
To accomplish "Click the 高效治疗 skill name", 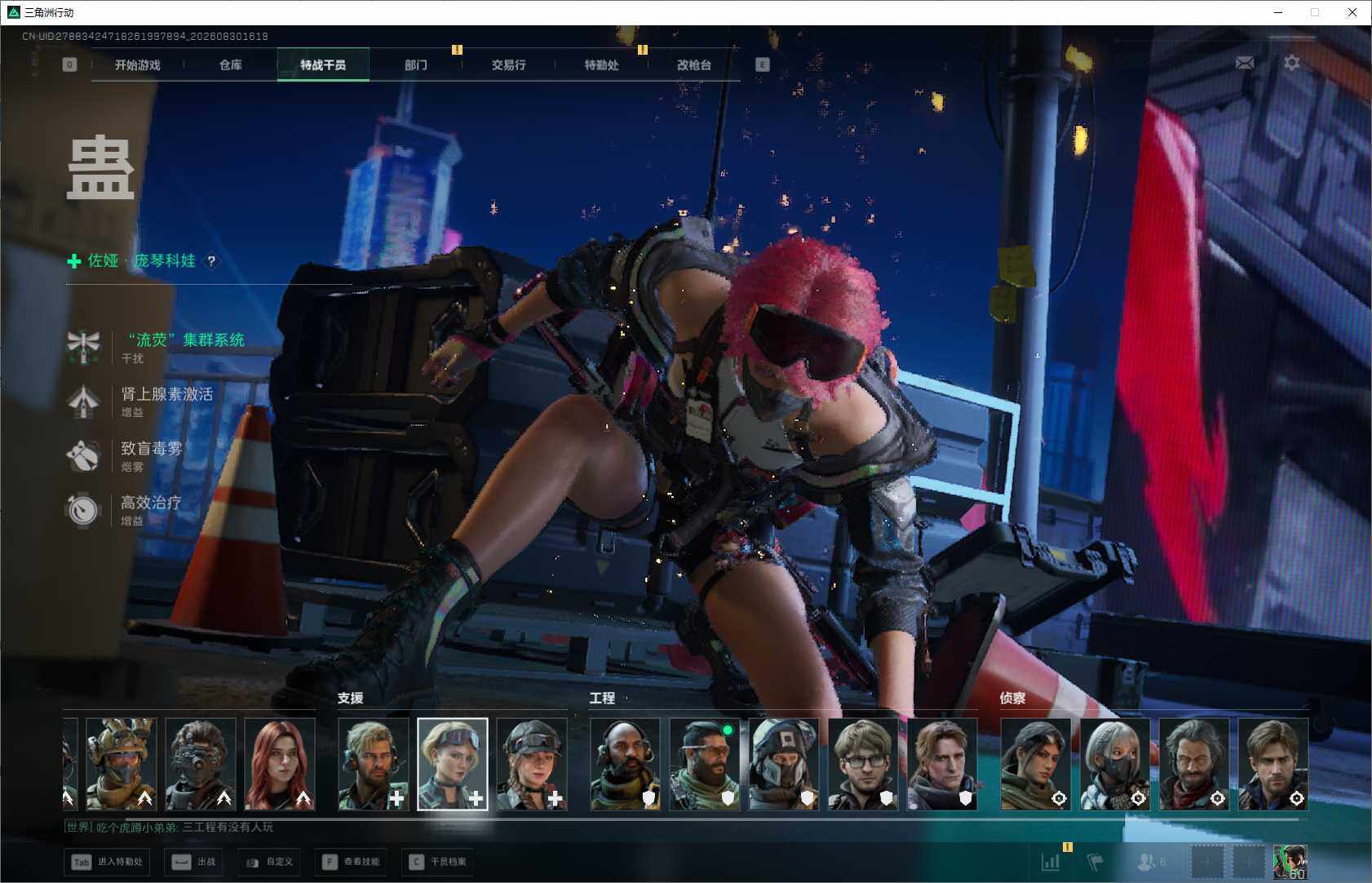I will point(151,503).
